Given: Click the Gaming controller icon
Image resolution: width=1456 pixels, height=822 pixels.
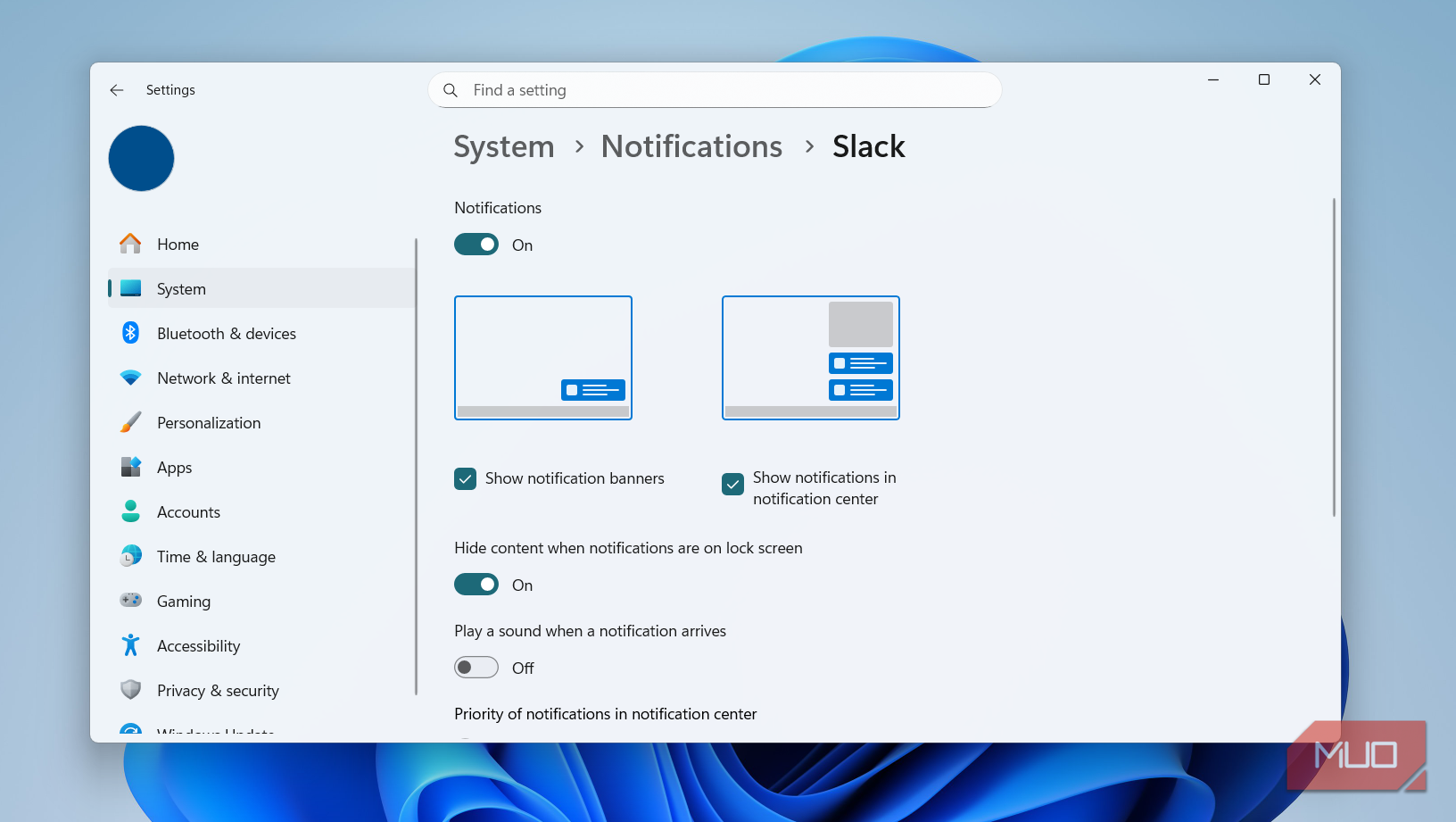Looking at the screenshot, I should (x=130, y=600).
